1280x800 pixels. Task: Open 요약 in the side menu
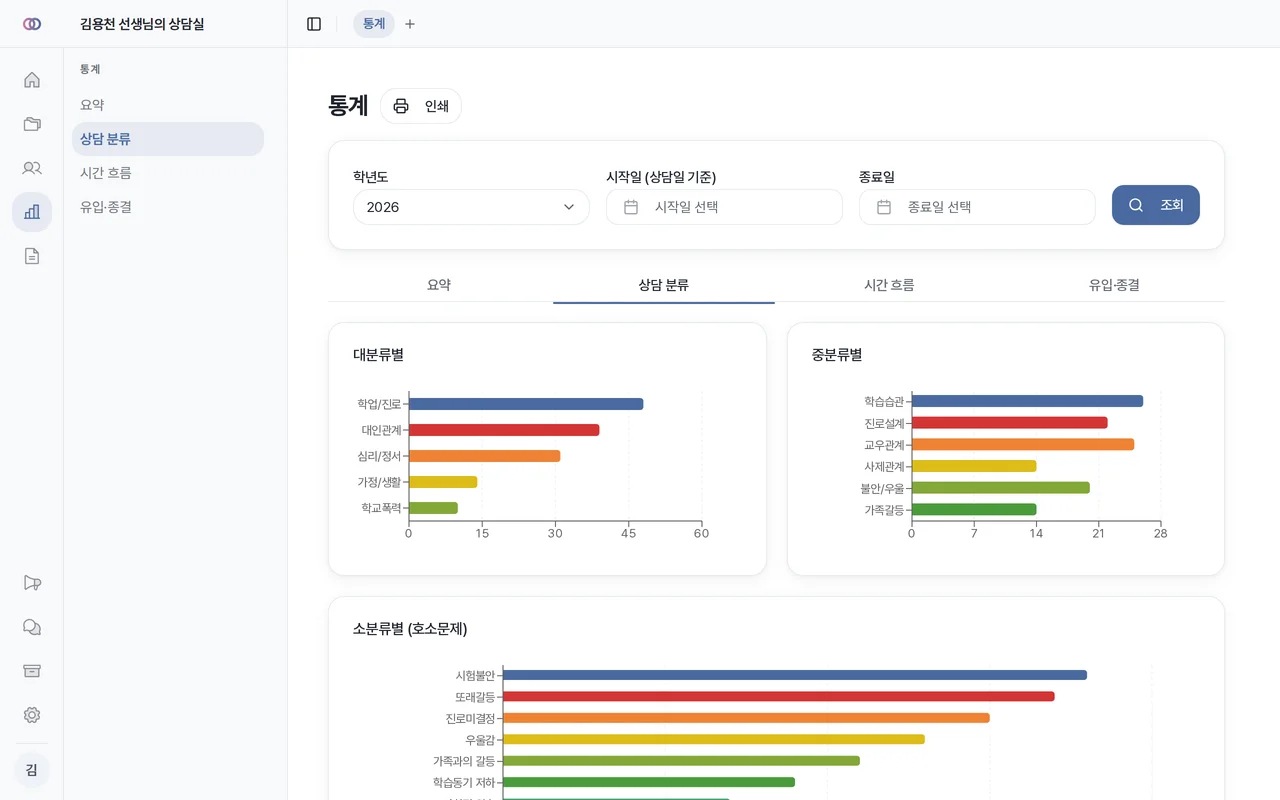coord(168,105)
